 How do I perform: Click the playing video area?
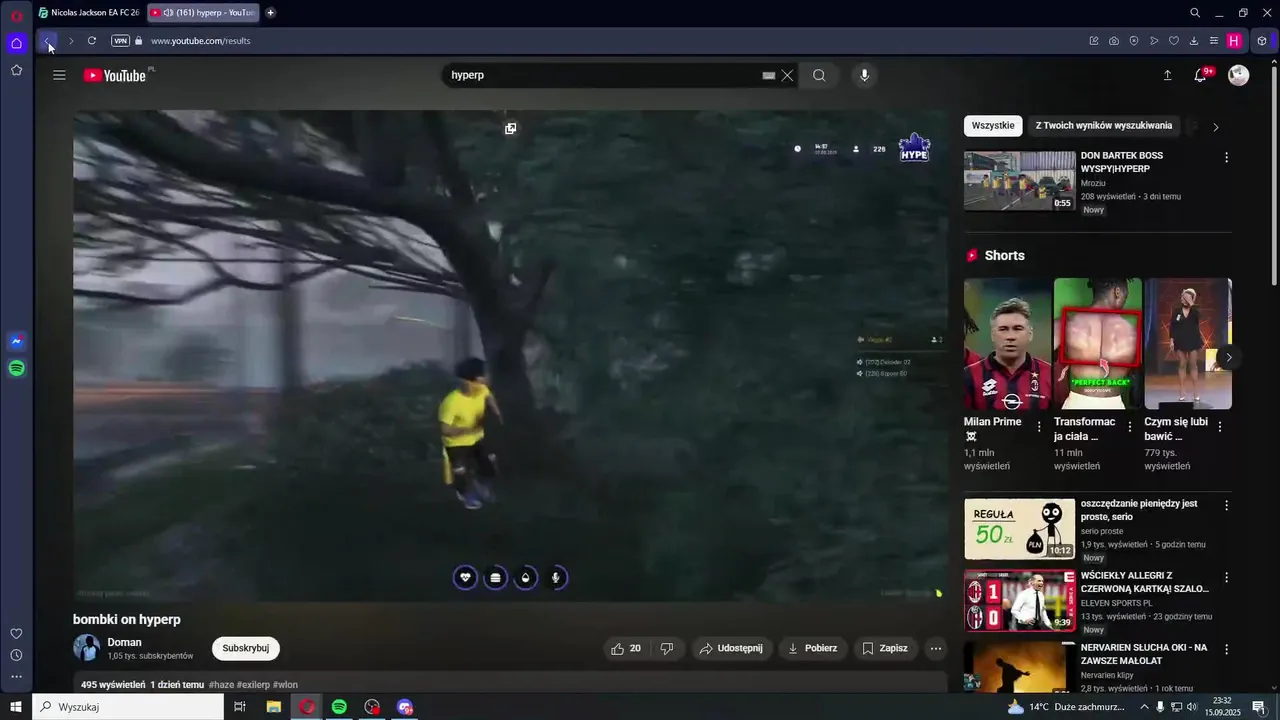coord(510,355)
